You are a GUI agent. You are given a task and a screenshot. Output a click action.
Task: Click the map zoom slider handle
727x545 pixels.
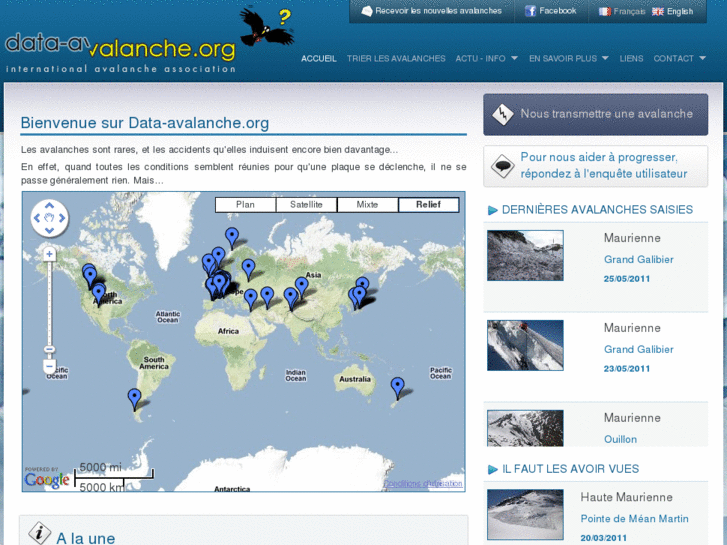pos(50,349)
